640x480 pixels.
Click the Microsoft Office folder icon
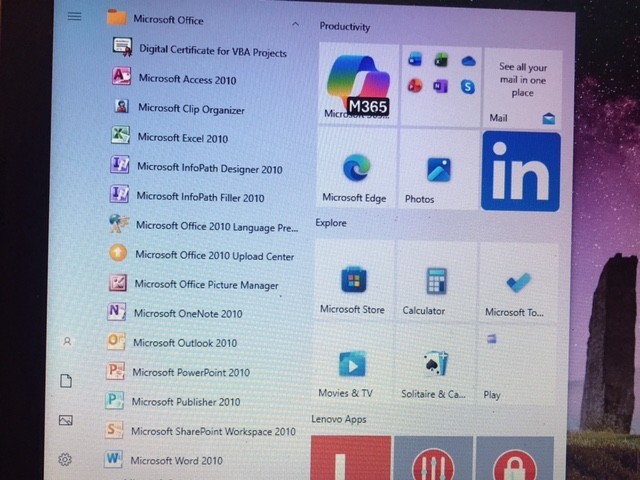coord(116,17)
